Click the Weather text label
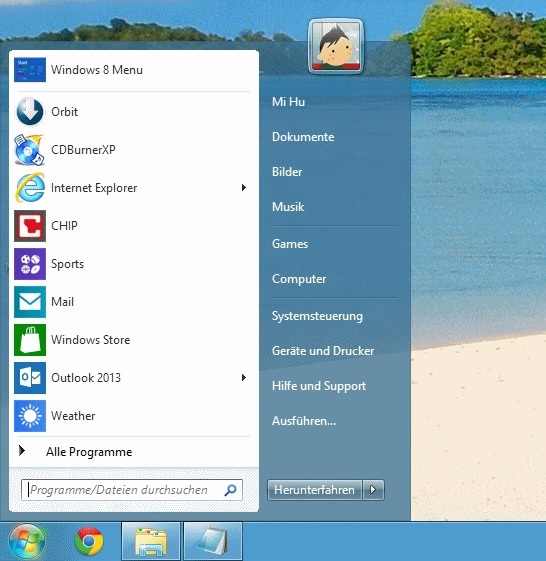 tap(73, 416)
